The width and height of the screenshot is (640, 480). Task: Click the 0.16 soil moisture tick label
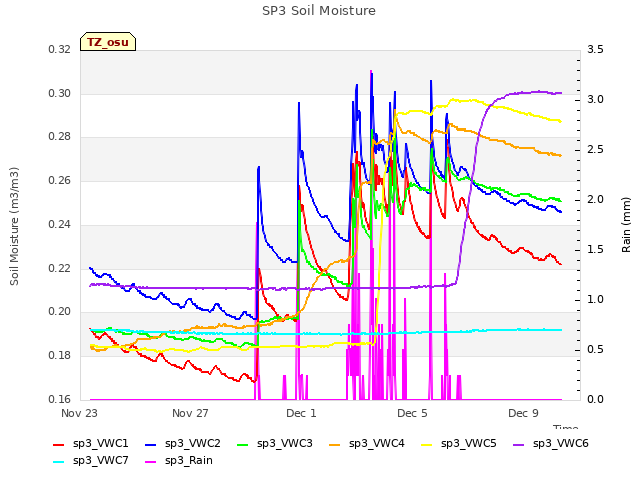pyautogui.click(x=60, y=399)
